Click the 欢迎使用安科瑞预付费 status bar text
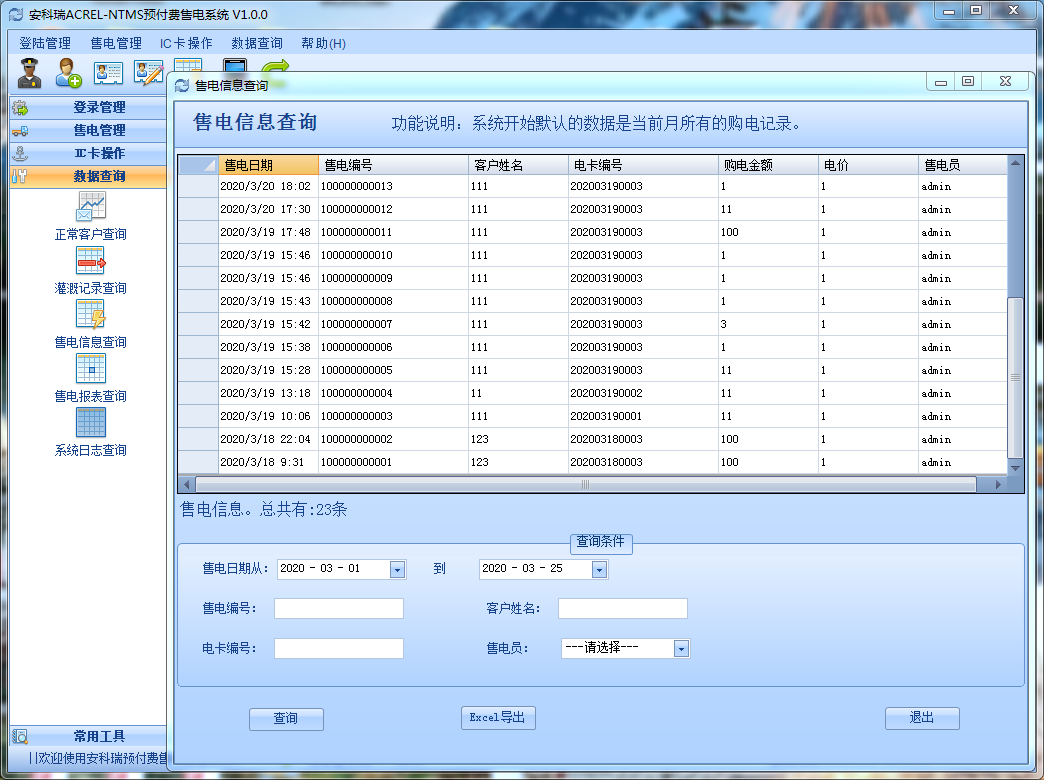The height and width of the screenshot is (780, 1044). pyautogui.click(x=100, y=758)
